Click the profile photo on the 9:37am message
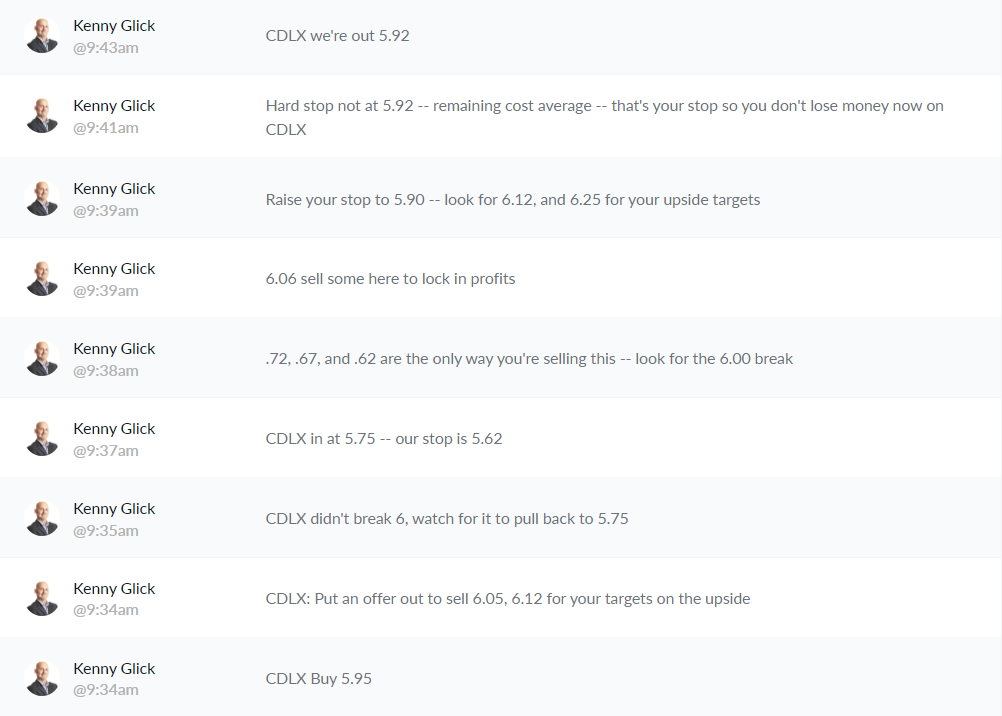1002x716 pixels. [x=42, y=439]
